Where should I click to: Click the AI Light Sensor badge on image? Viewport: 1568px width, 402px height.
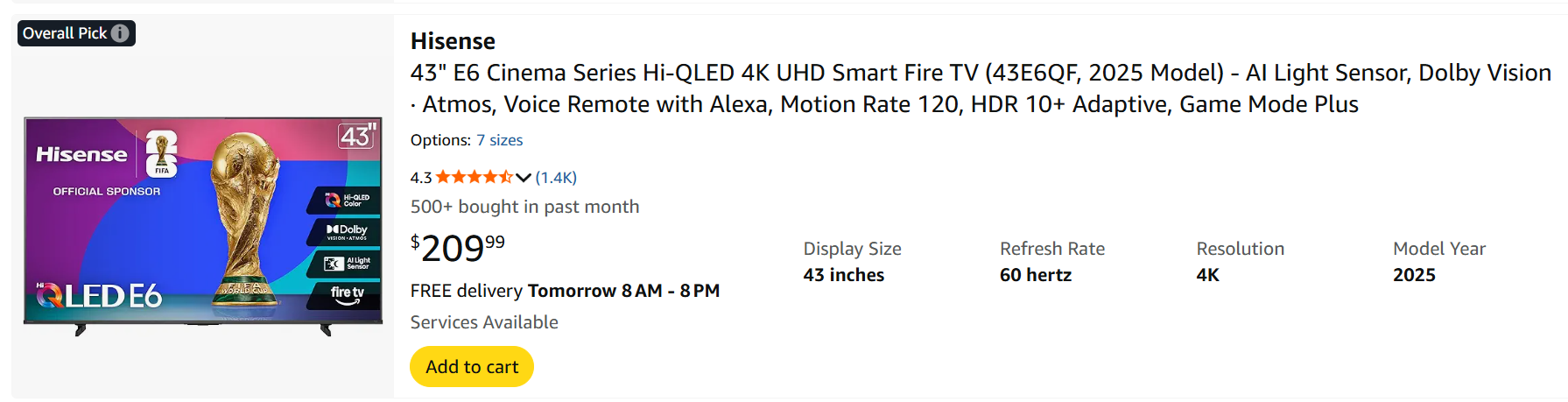(x=348, y=263)
